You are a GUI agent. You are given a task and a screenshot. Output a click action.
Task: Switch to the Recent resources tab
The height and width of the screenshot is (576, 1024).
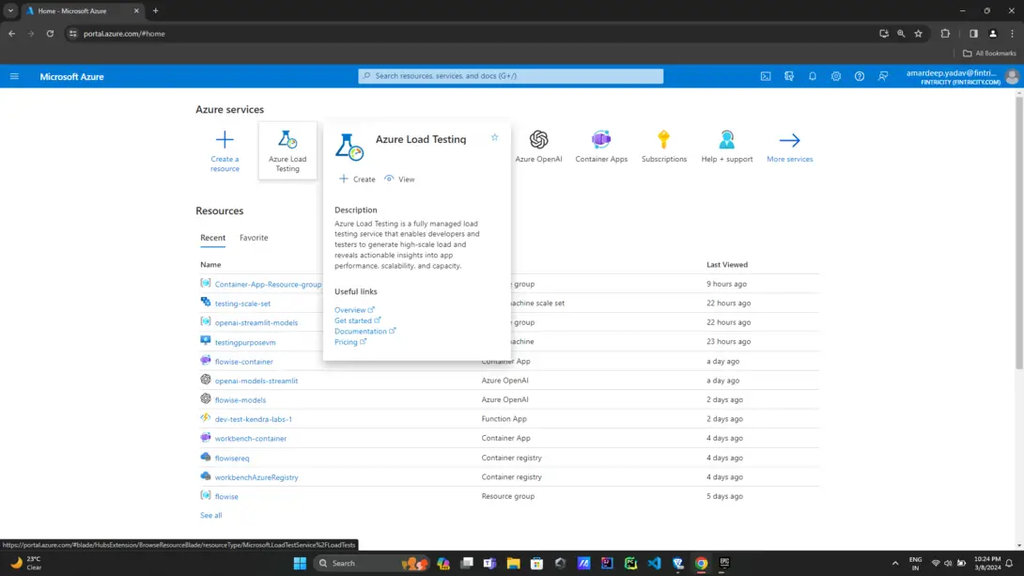coord(213,238)
